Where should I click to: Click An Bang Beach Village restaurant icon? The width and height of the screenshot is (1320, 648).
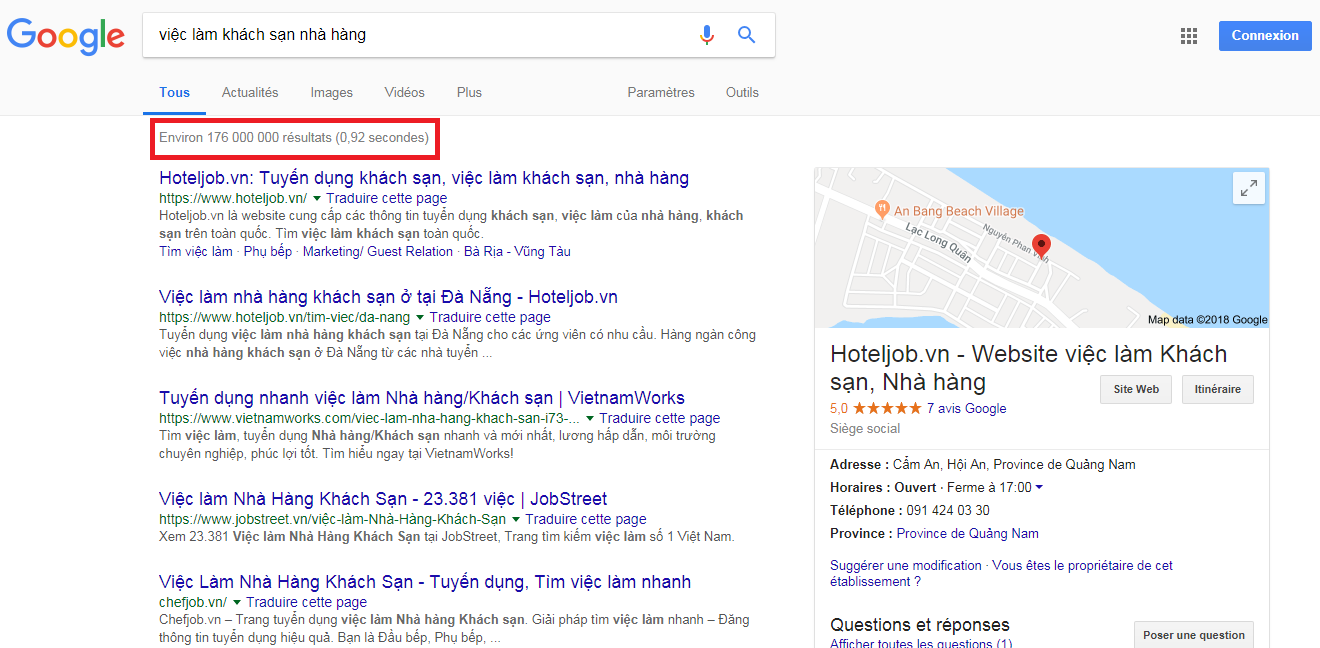882,210
